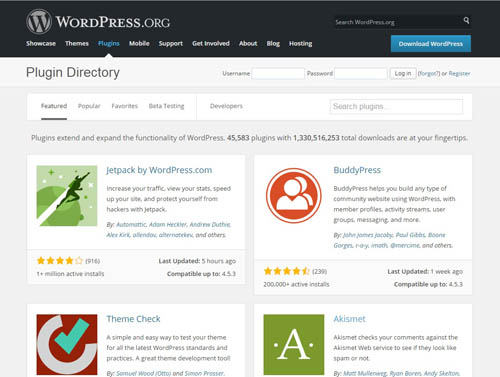Open the Akismet plugin green icon
This screenshot has width=500, height=377.
[294, 345]
